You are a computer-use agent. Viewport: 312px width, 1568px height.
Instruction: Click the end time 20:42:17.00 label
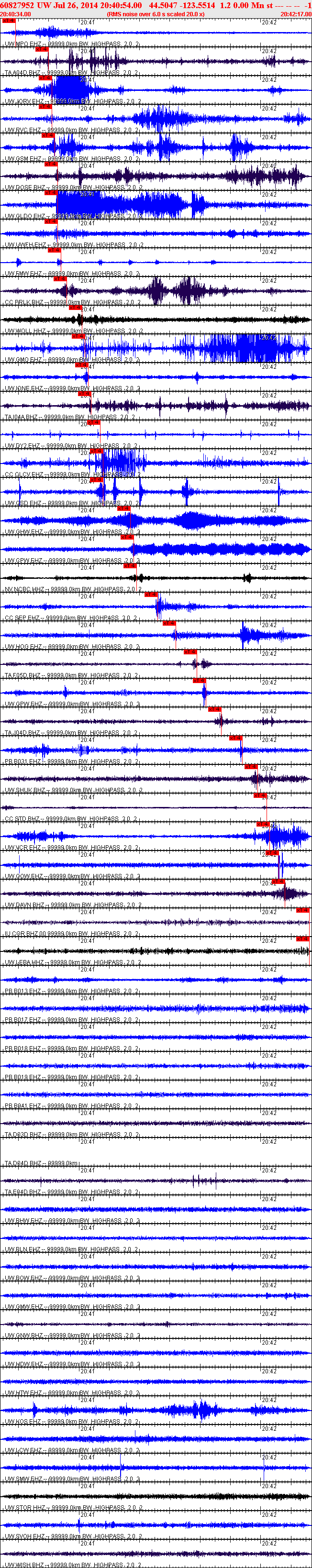coord(296,14)
